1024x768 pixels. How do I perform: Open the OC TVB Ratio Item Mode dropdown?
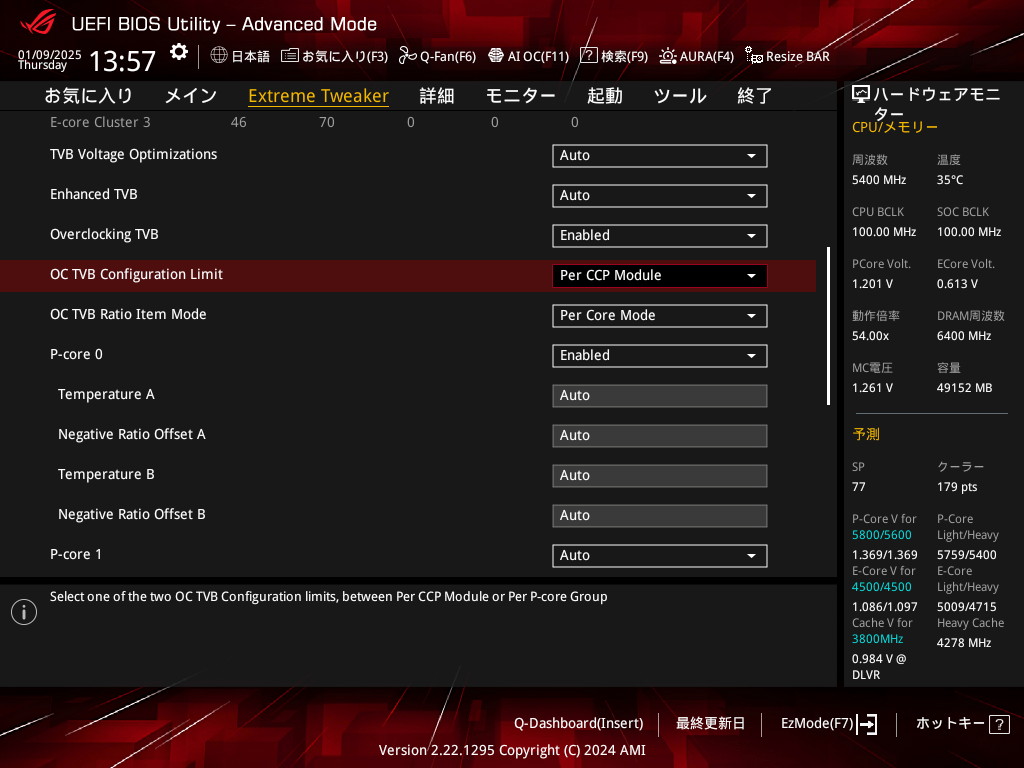point(659,316)
